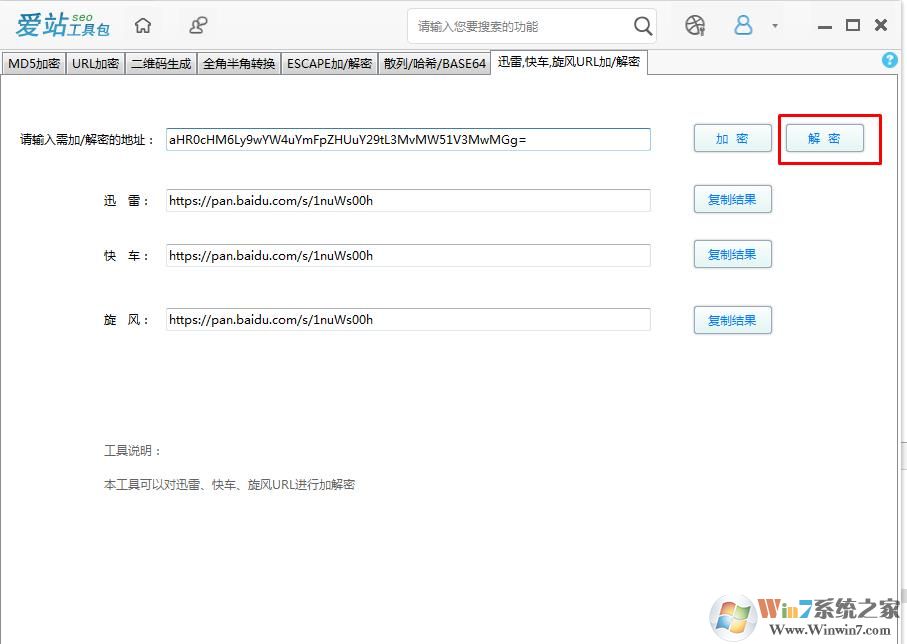Open the Home icon in the top toolbar
907x644 pixels.
142,25
